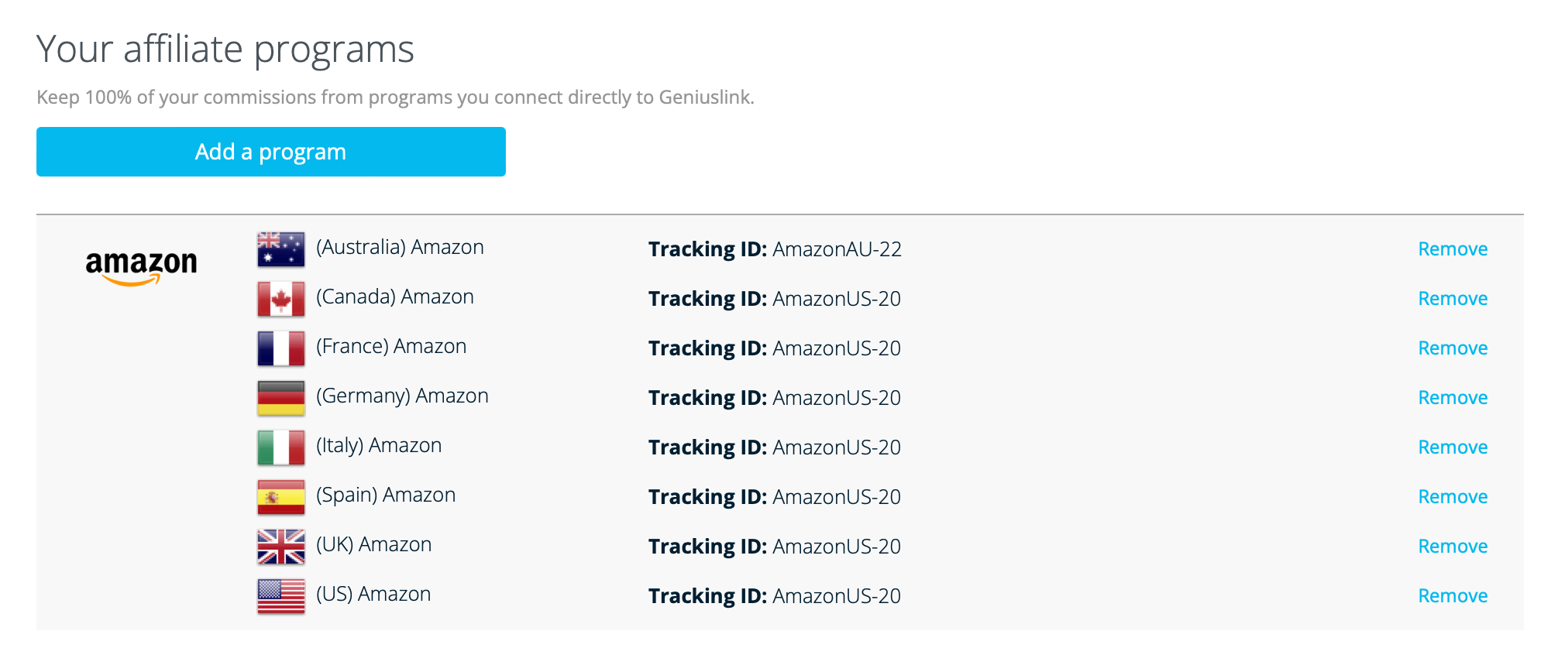Click the Canada flag icon
The width and height of the screenshot is (1568, 672).
pos(280,298)
